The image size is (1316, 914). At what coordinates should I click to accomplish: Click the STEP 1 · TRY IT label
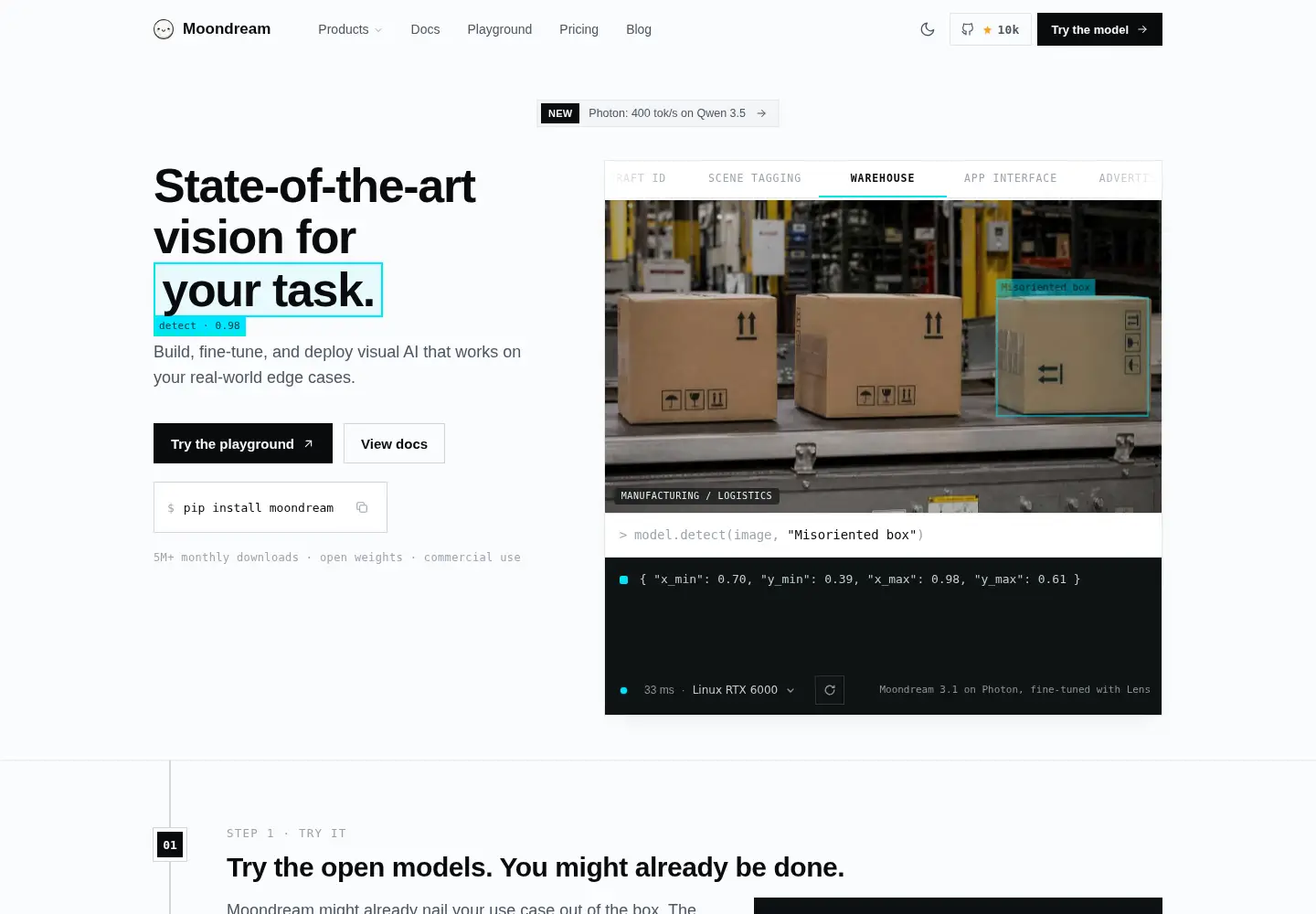[286, 834]
